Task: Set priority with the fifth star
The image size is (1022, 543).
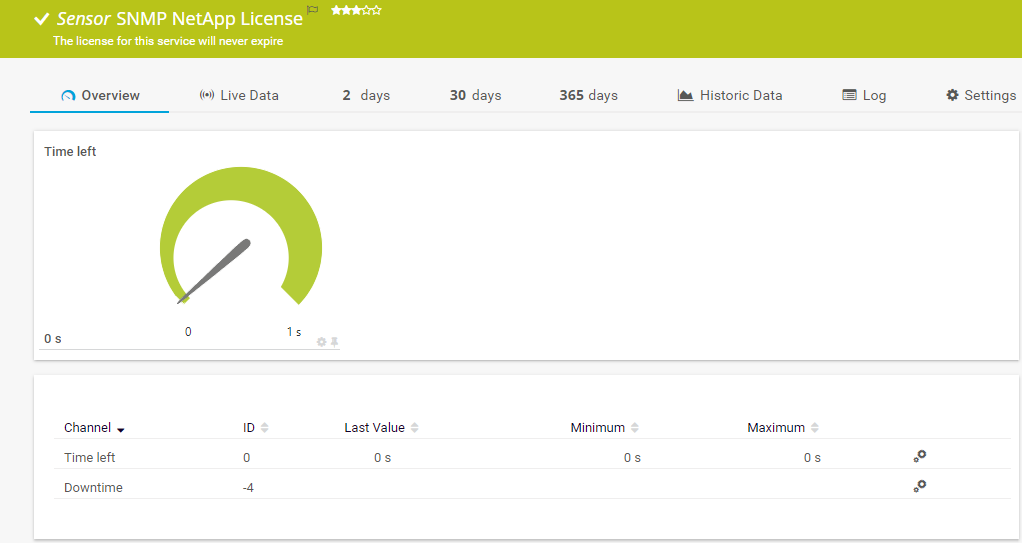Action: (376, 10)
